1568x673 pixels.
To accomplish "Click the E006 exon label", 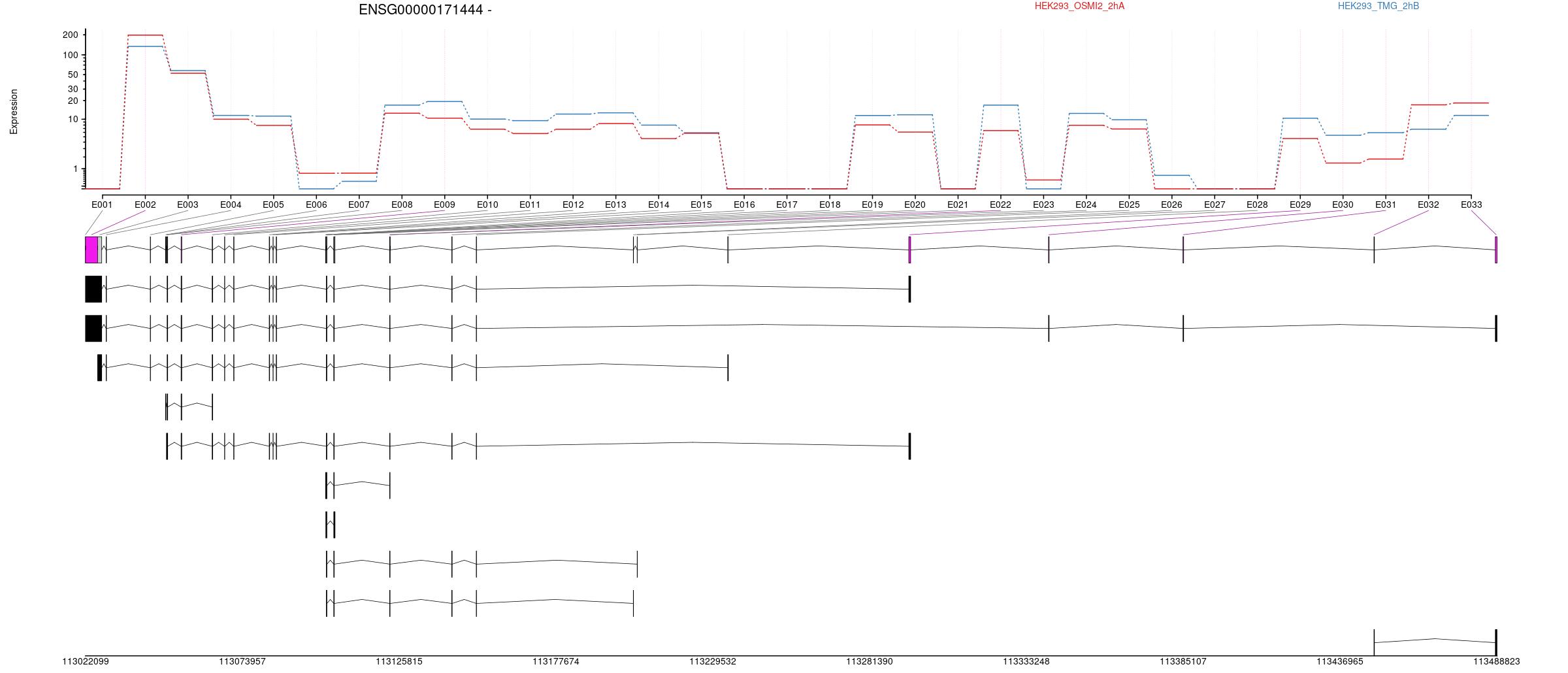I will click(316, 205).
